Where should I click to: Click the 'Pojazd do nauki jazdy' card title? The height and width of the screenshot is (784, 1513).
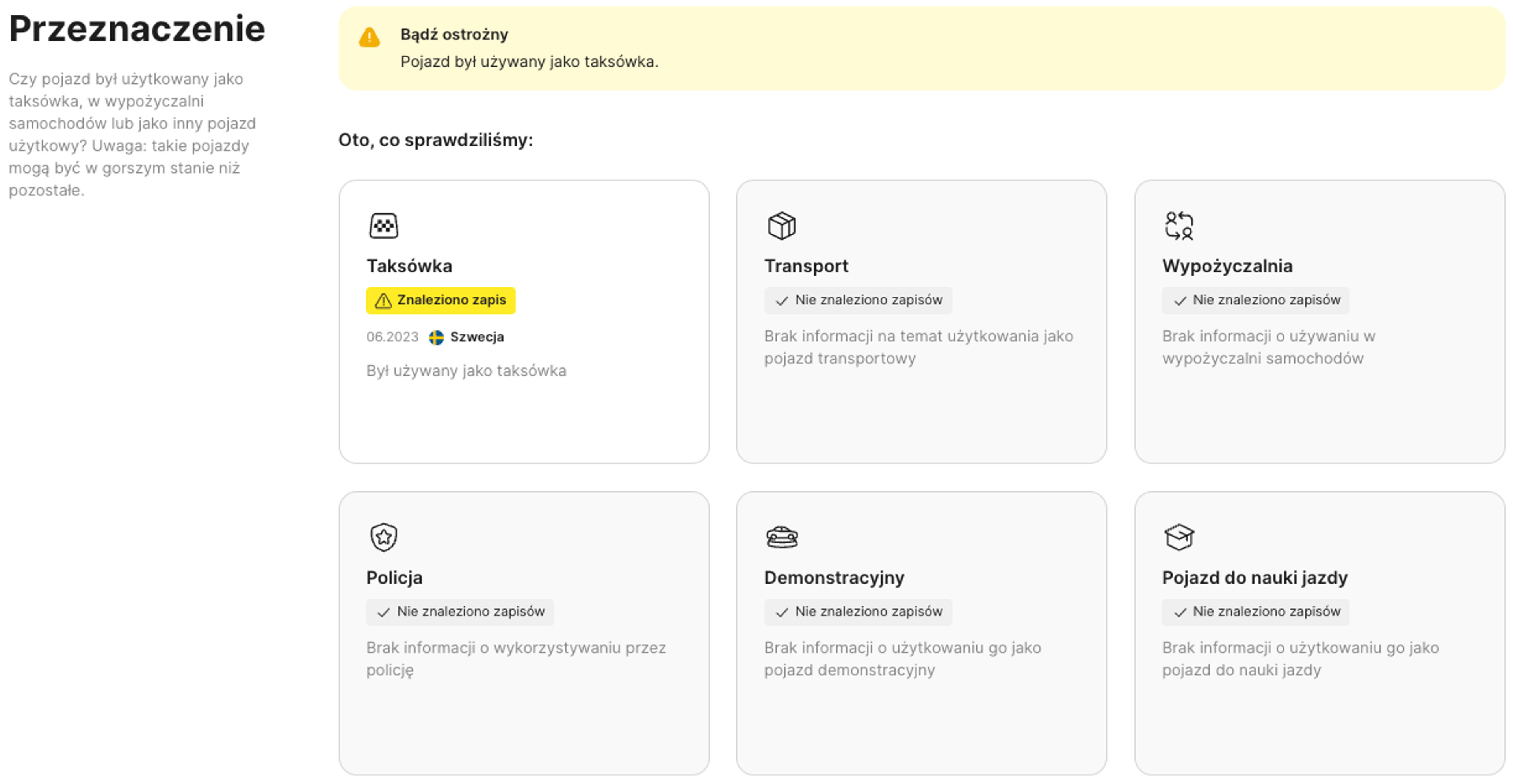point(1255,578)
